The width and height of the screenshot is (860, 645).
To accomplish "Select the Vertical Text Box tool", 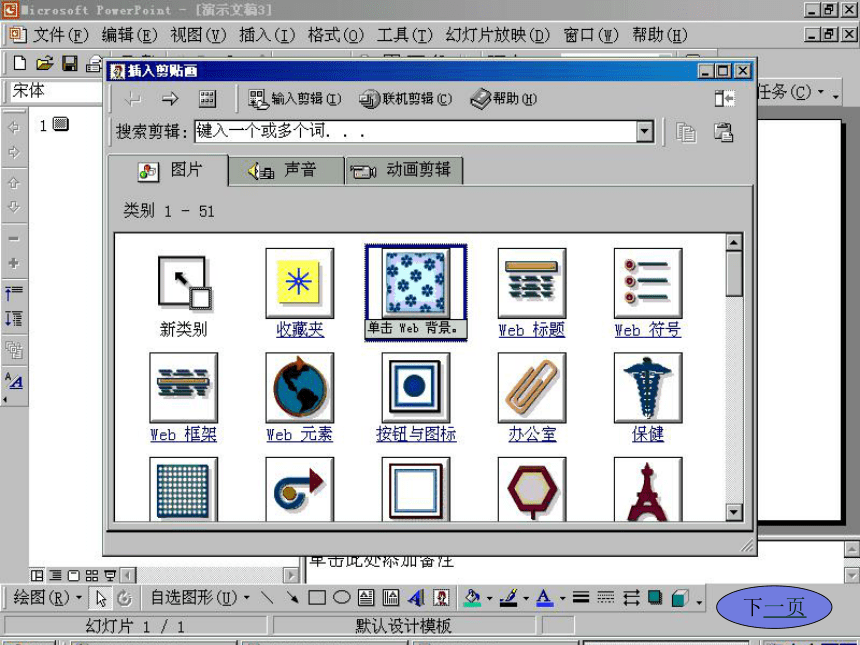I will 391,597.
